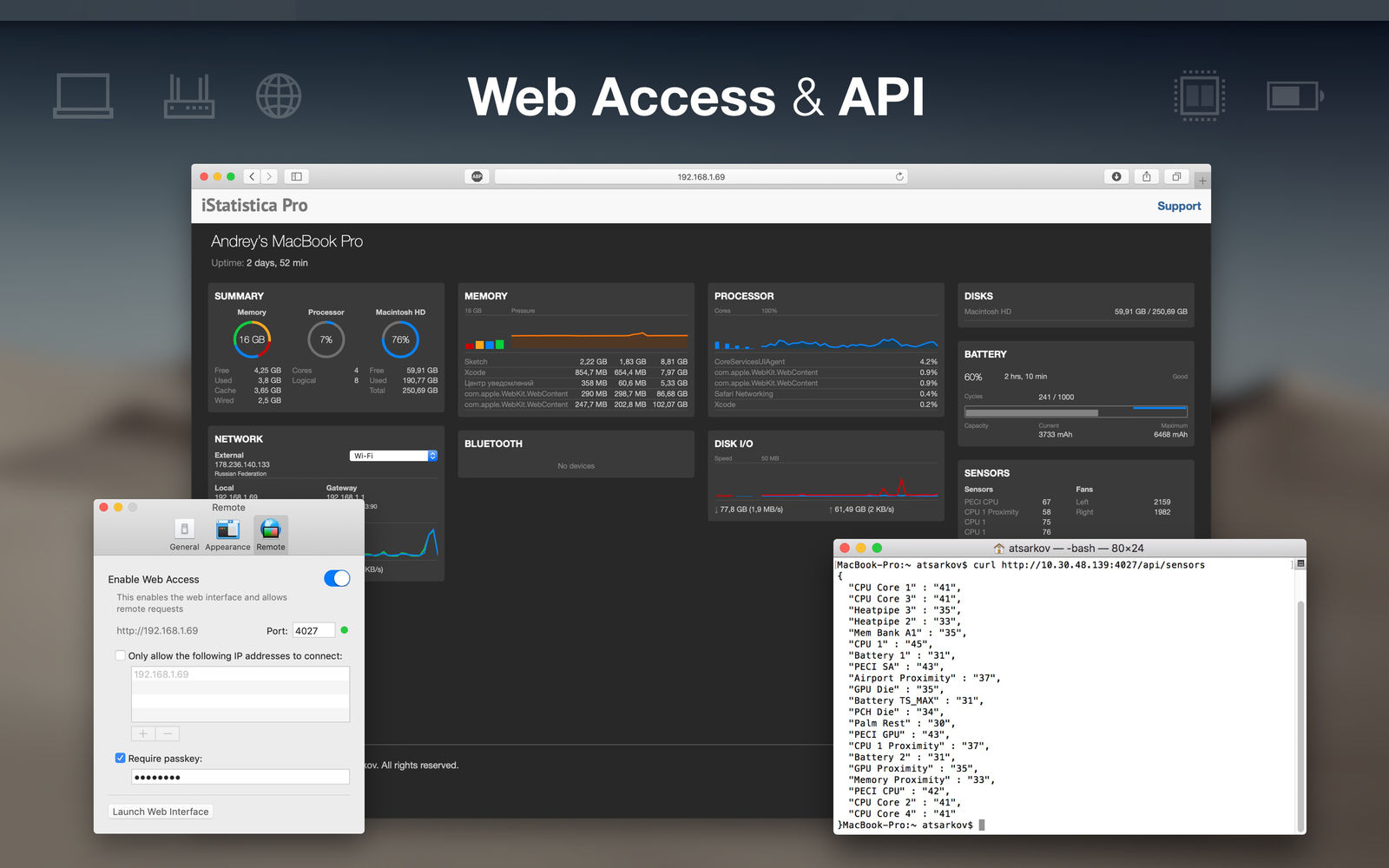Show all tabs in Safari

[1176, 176]
